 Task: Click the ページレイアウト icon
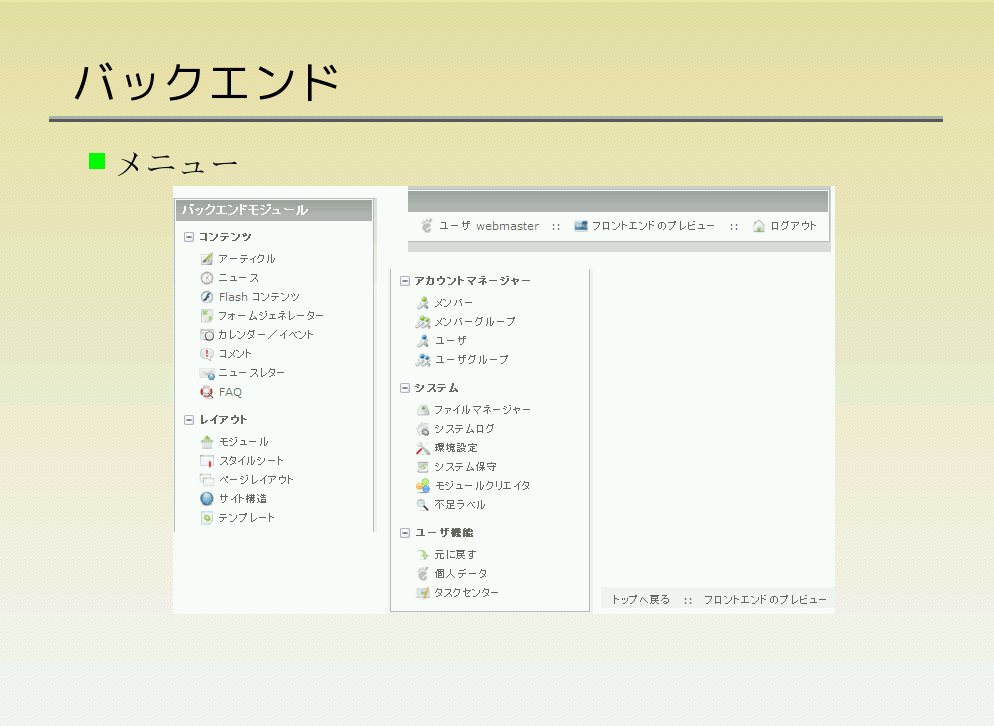click(207, 480)
